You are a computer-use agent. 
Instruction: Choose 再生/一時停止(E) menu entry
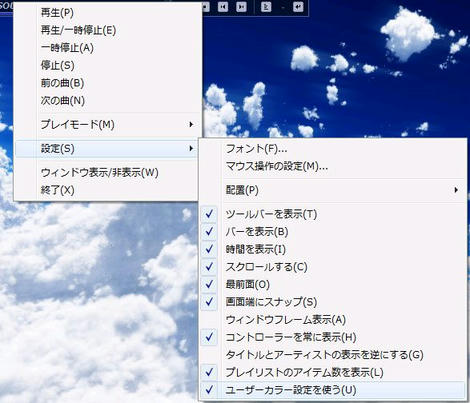point(107,30)
